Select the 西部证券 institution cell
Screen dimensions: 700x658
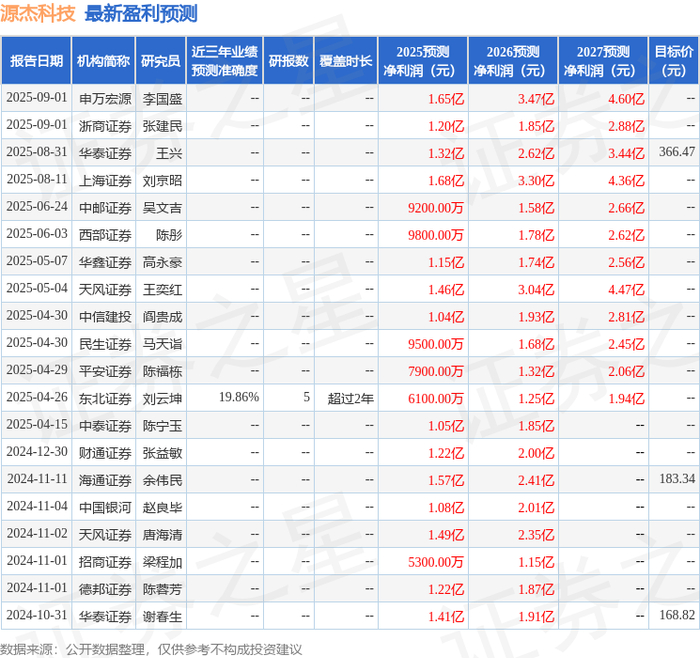click(x=105, y=235)
